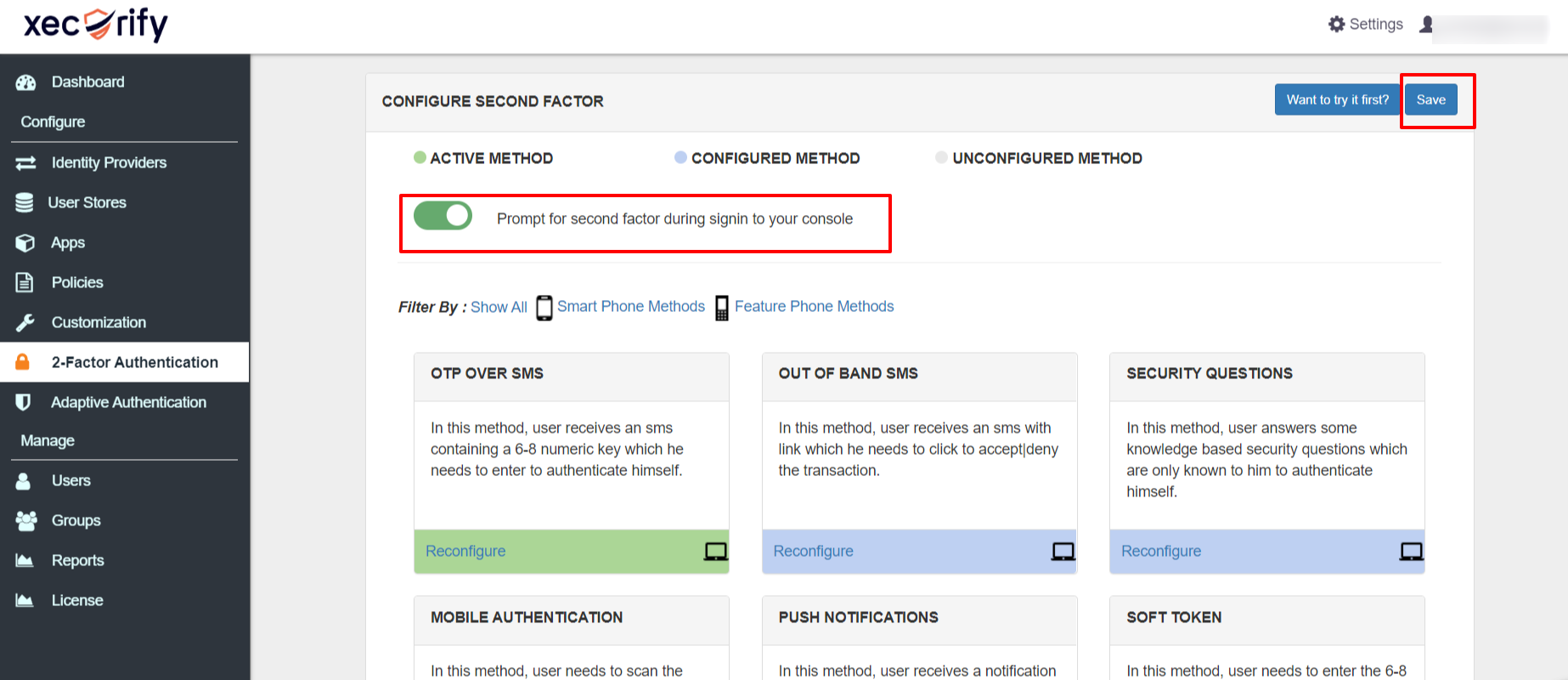Click the blue Configured Method legend dot

(680, 157)
